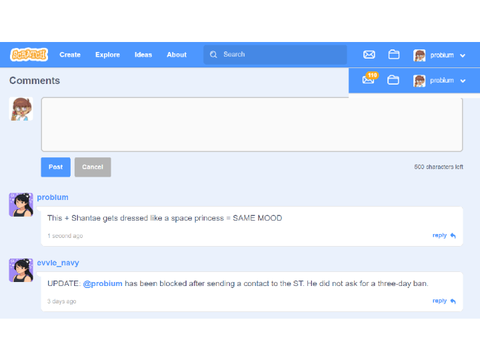The image size is (480, 360).
Task: Click the blue Post button
Action: point(56,167)
